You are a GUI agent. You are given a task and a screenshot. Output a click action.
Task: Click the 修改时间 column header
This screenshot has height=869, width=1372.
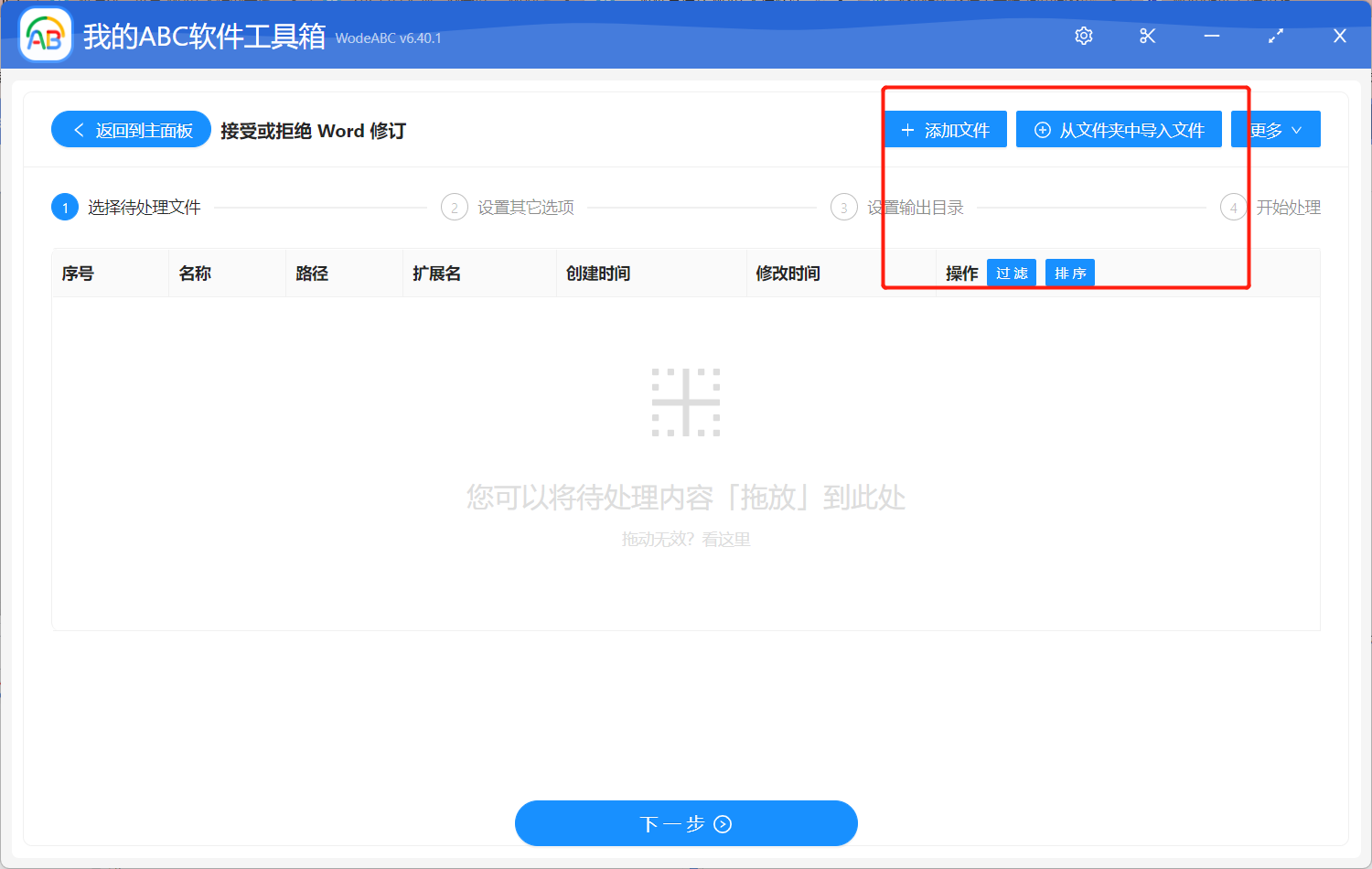[788, 272]
